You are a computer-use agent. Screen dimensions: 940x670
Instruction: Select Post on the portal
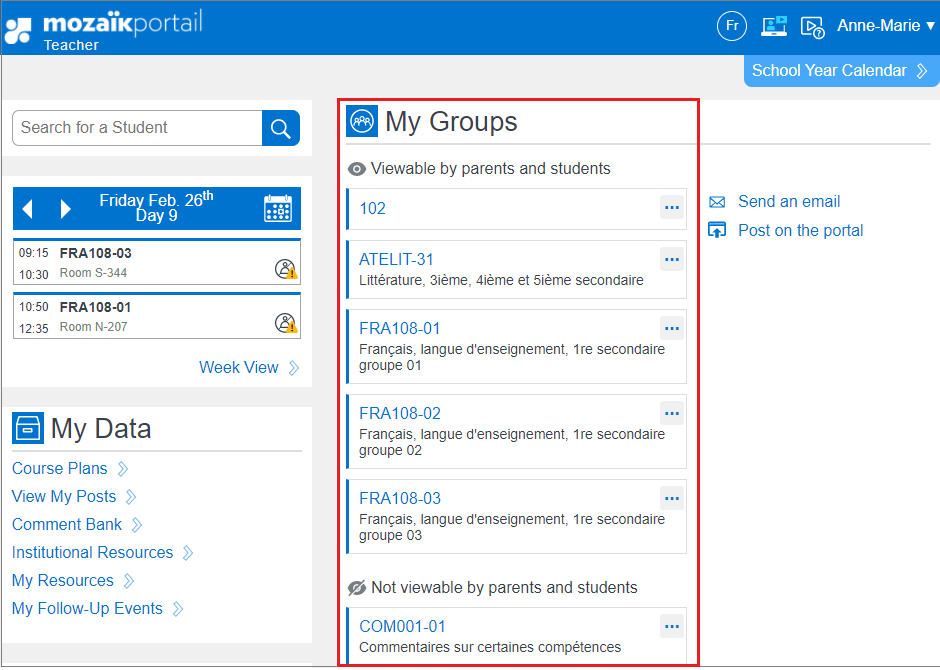pyautogui.click(x=800, y=231)
